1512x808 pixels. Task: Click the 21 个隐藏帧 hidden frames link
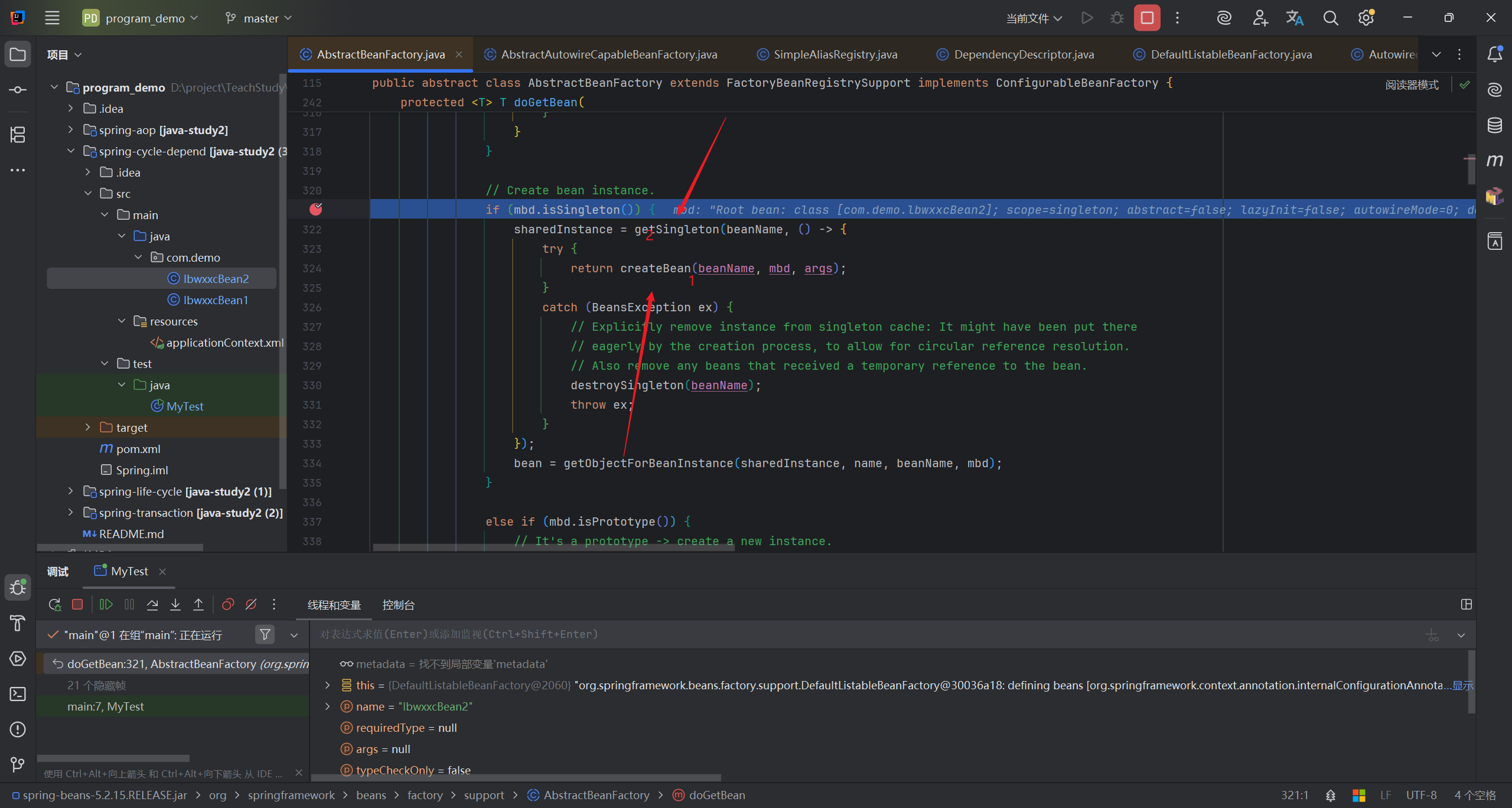pos(97,685)
